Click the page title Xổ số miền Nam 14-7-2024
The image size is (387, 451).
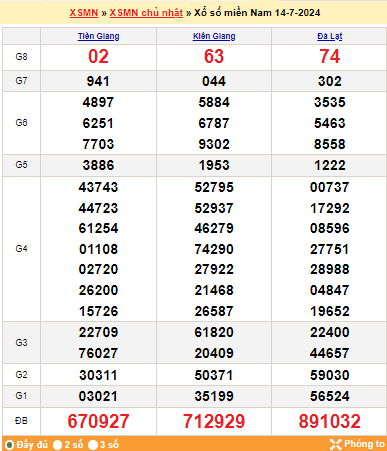point(257,13)
